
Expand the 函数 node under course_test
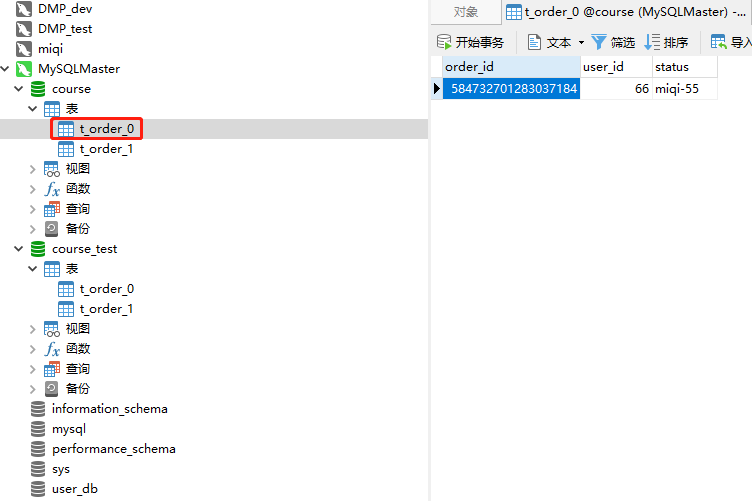(x=33, y=349)
